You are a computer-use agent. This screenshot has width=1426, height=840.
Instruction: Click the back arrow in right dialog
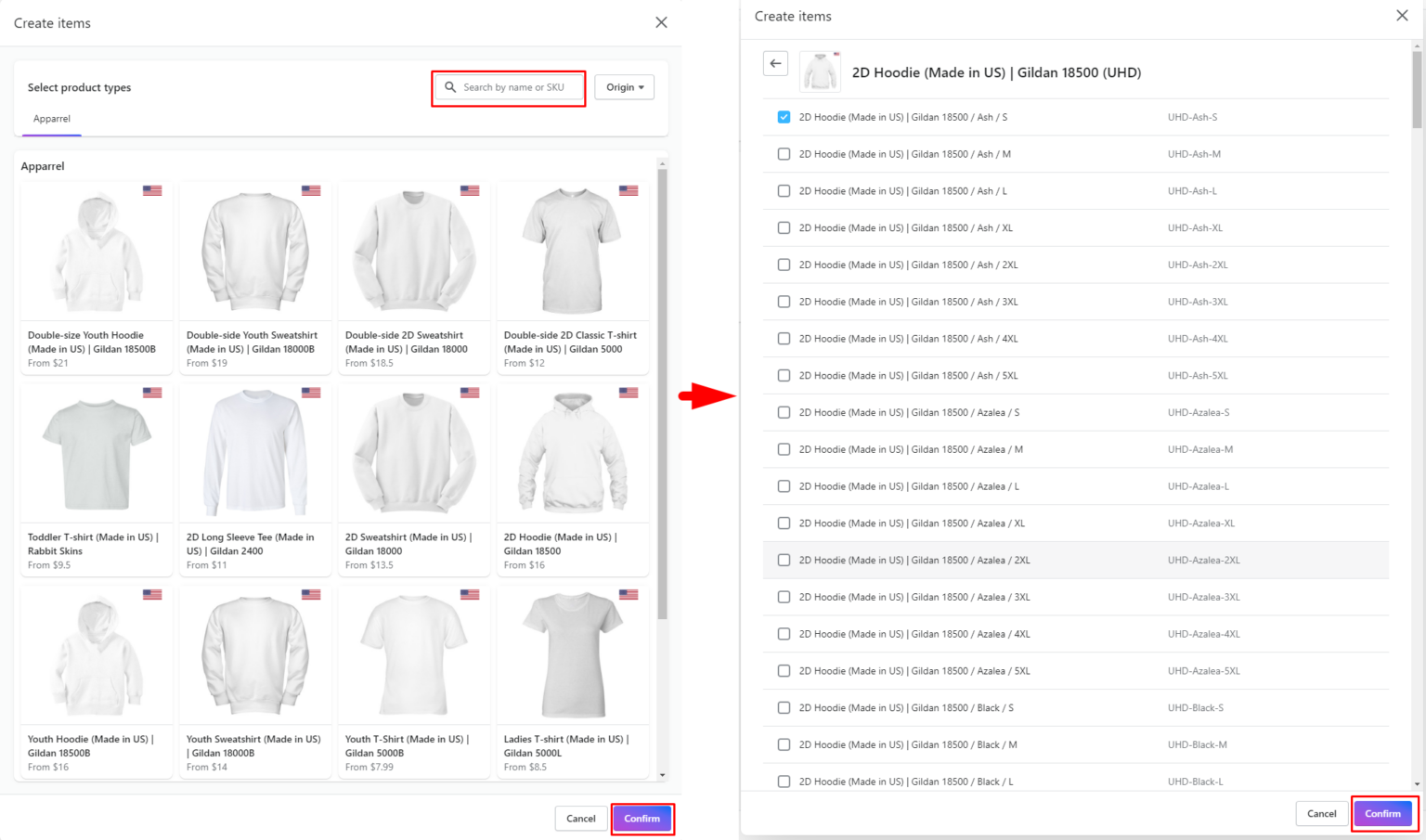pos(775,63)
